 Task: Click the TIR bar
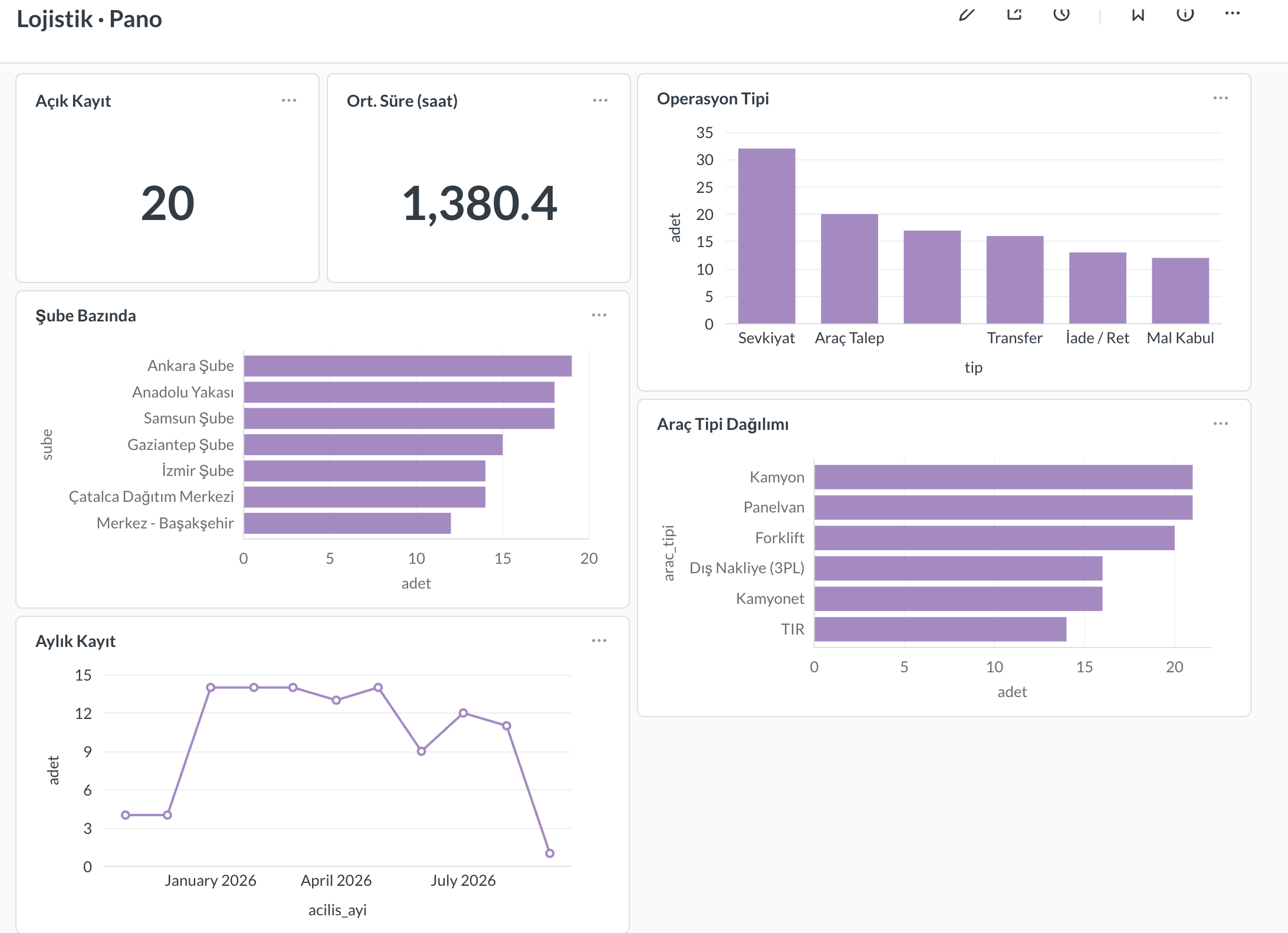pos(940,629)
